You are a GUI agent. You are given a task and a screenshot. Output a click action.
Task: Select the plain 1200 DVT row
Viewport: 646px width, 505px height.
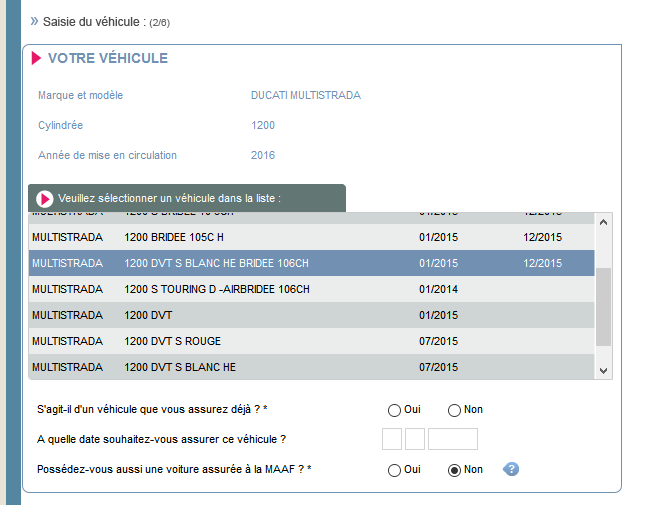pos(311,315)
